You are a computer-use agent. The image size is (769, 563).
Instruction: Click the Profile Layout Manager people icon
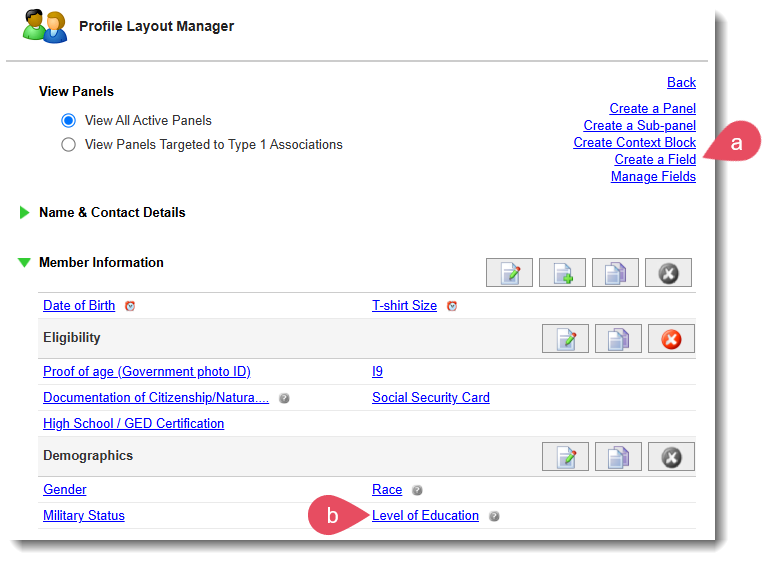coord(45,26)
